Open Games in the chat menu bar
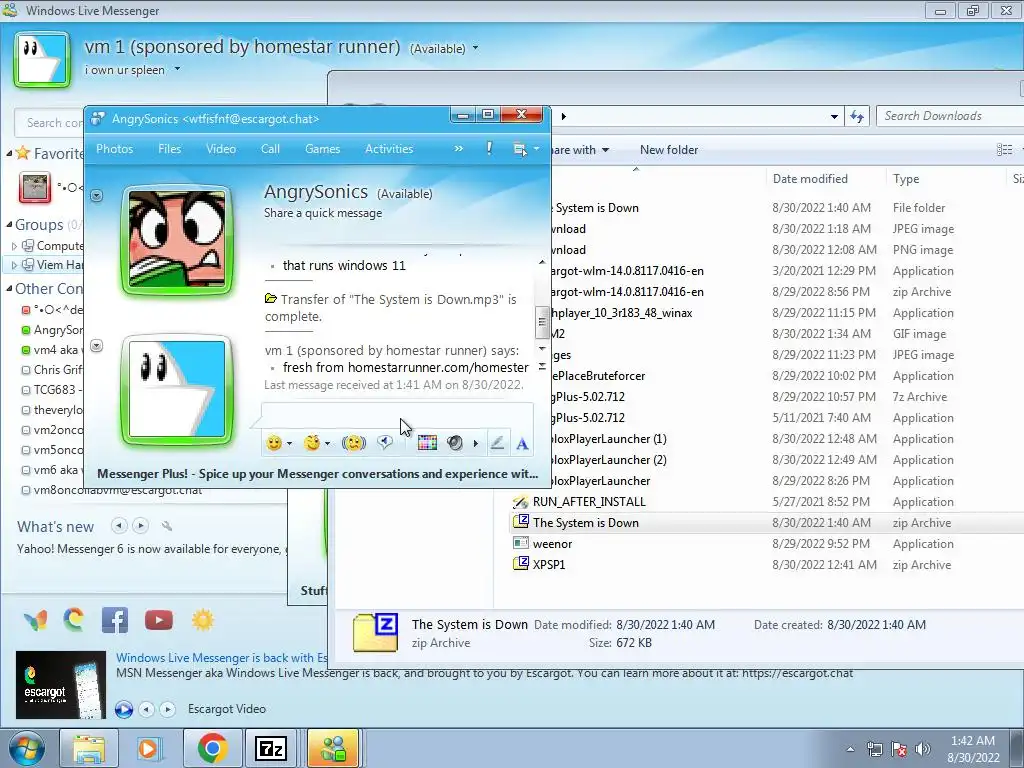 click(x=323, y=149)
